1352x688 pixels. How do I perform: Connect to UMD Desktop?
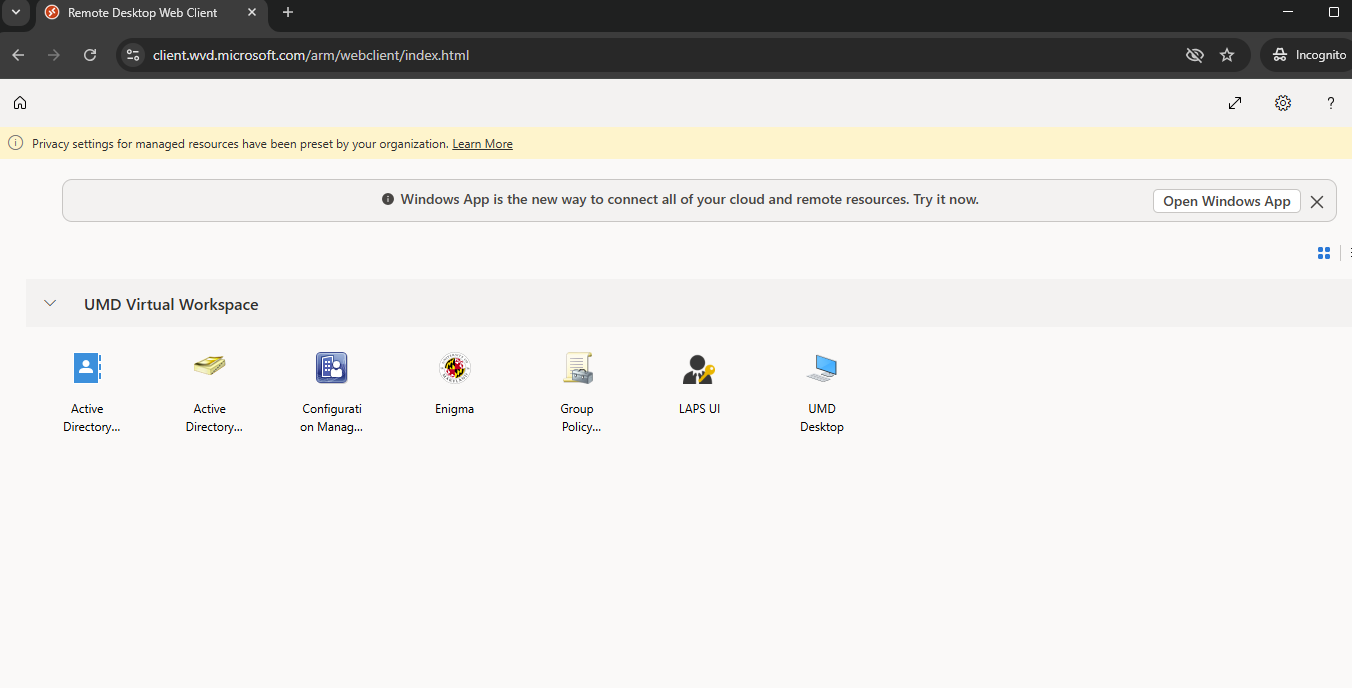(x=822, y=369)
